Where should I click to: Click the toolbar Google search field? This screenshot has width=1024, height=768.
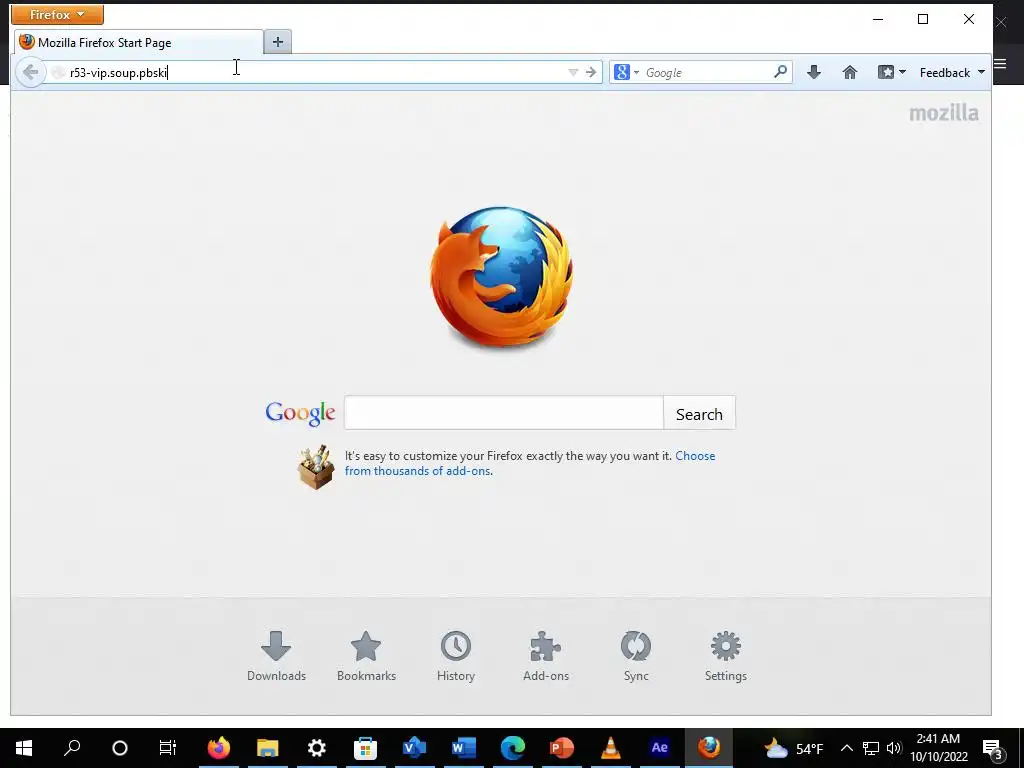707,72
